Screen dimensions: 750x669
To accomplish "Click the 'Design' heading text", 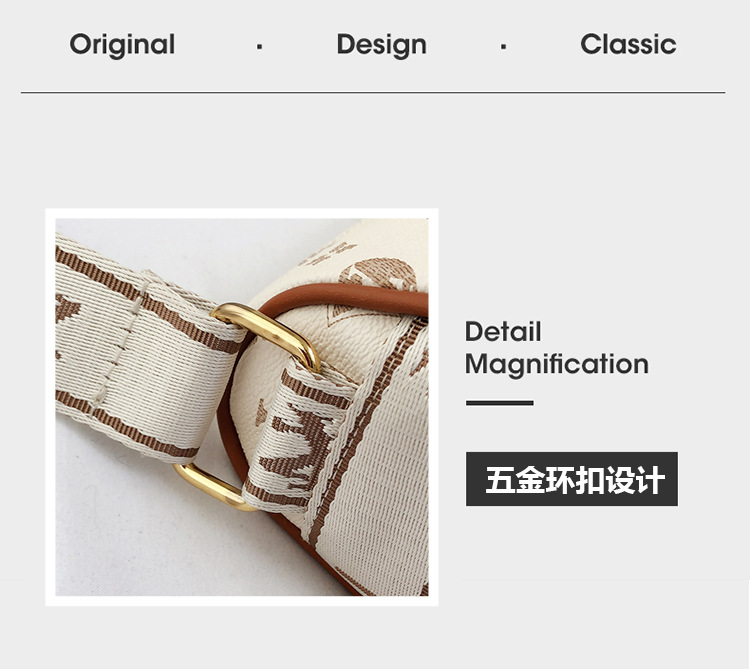I will (x=381, y=45).
